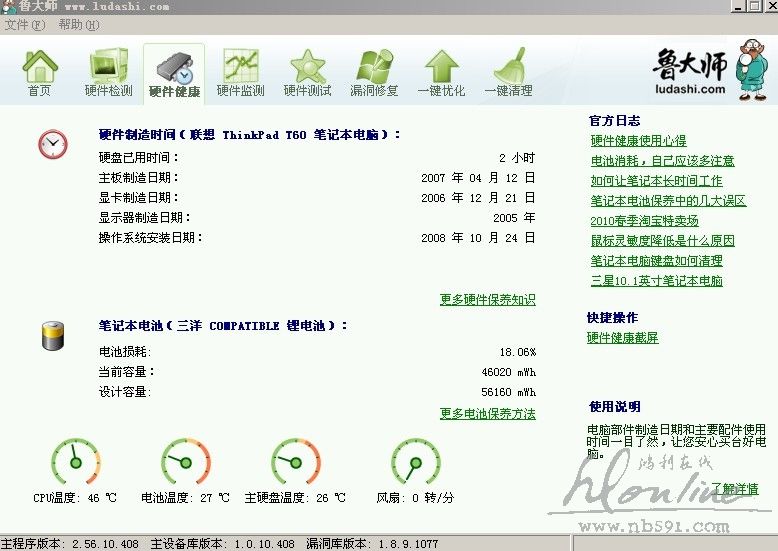The height and width of the screenshot is (551, 778).
Task: Click the 主程序版本 status bar entry
Action: (69, 544)
